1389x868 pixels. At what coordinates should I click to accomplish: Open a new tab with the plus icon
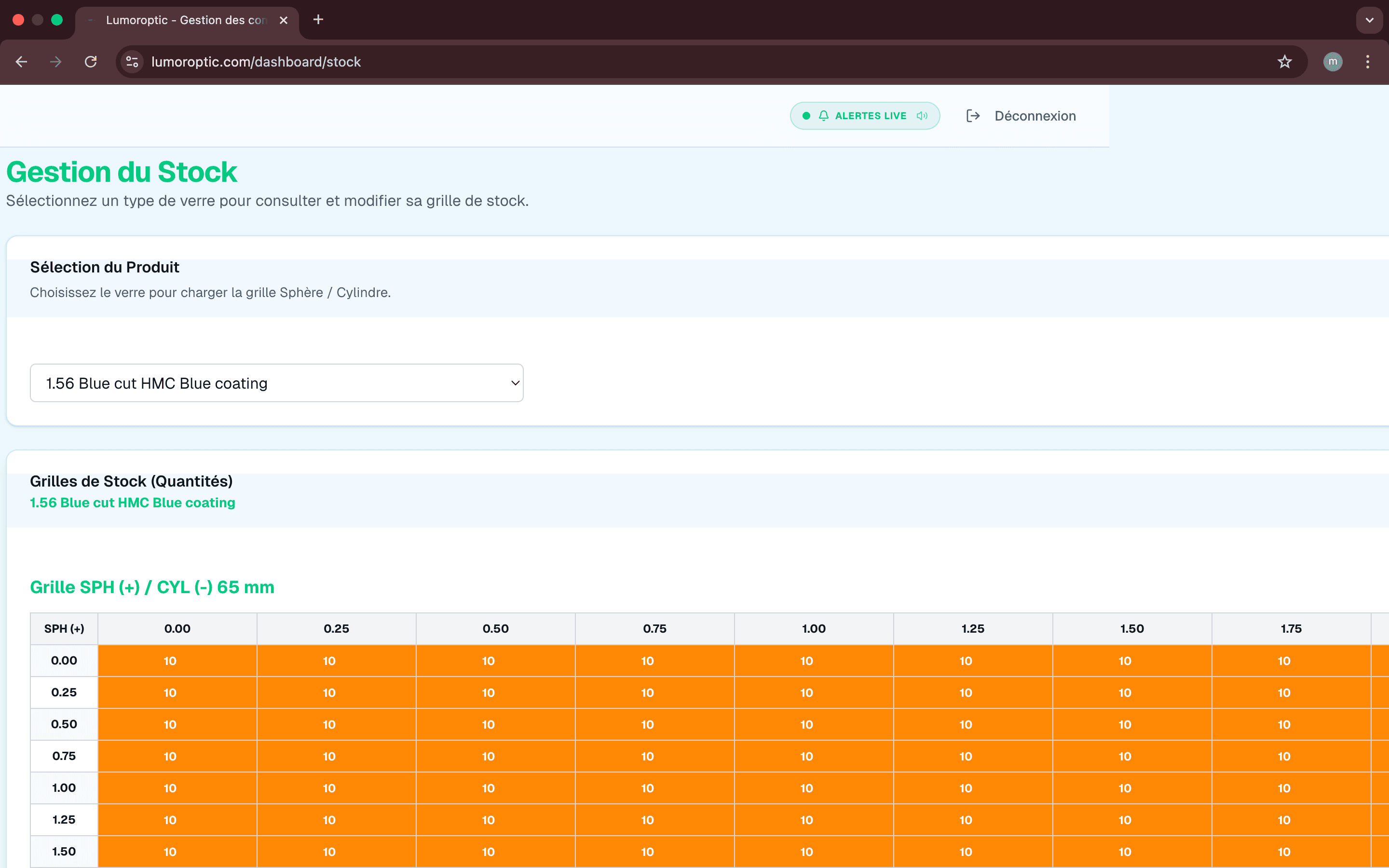click(x=318, y=20)
